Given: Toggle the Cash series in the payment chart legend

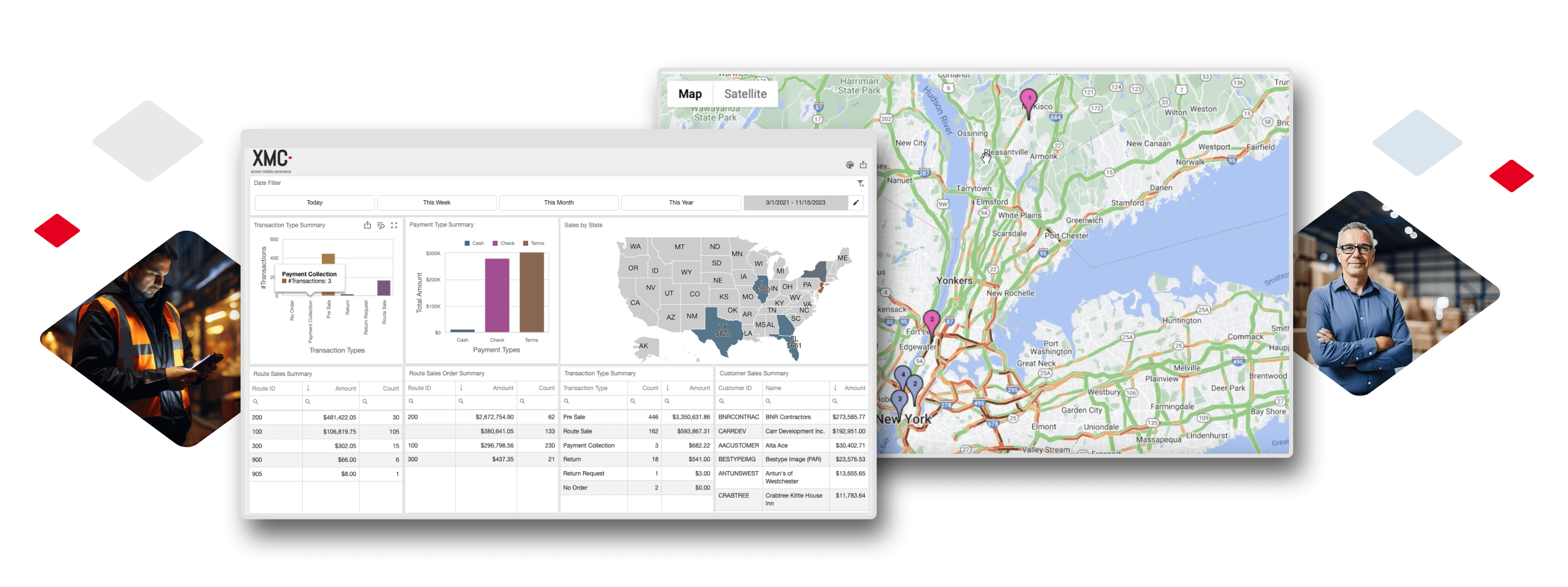Looking at the screenshot, I should [x=474, y=243].
